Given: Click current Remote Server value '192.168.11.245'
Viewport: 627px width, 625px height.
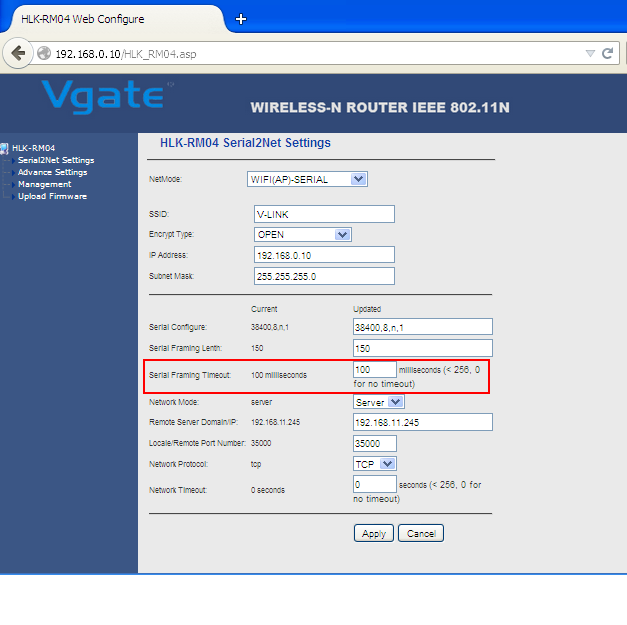Looking at the screenshot, I should (276, 422).
